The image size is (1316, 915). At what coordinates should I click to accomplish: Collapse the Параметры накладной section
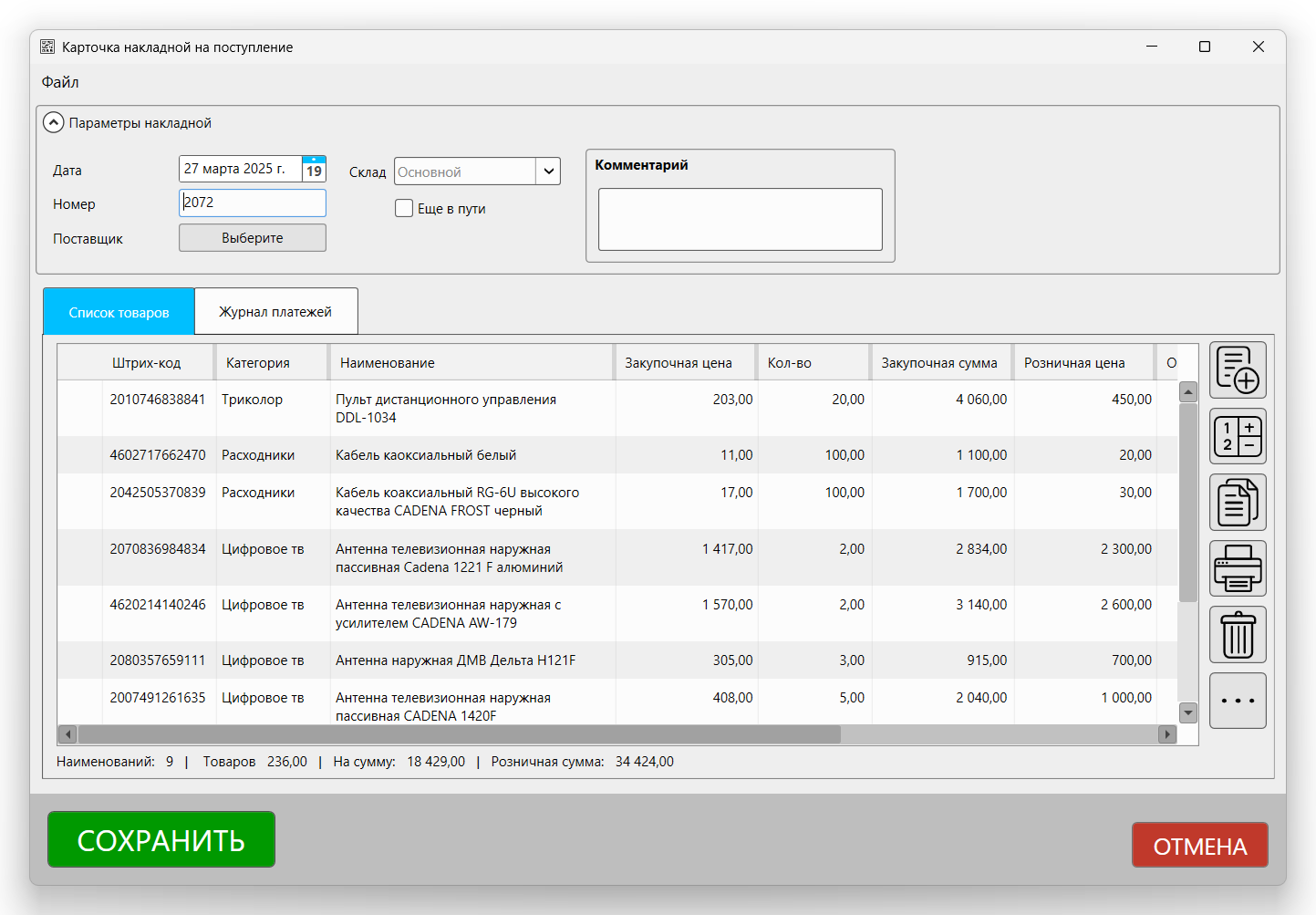click(x=54, y=123)
